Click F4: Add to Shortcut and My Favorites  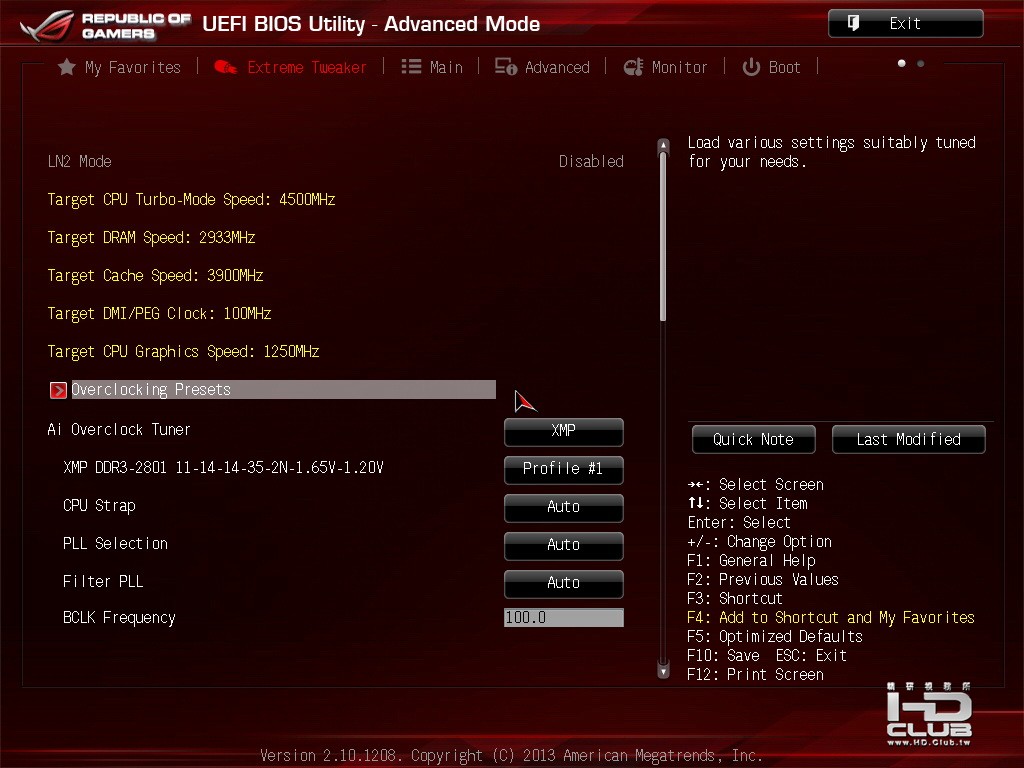(831, 617)
